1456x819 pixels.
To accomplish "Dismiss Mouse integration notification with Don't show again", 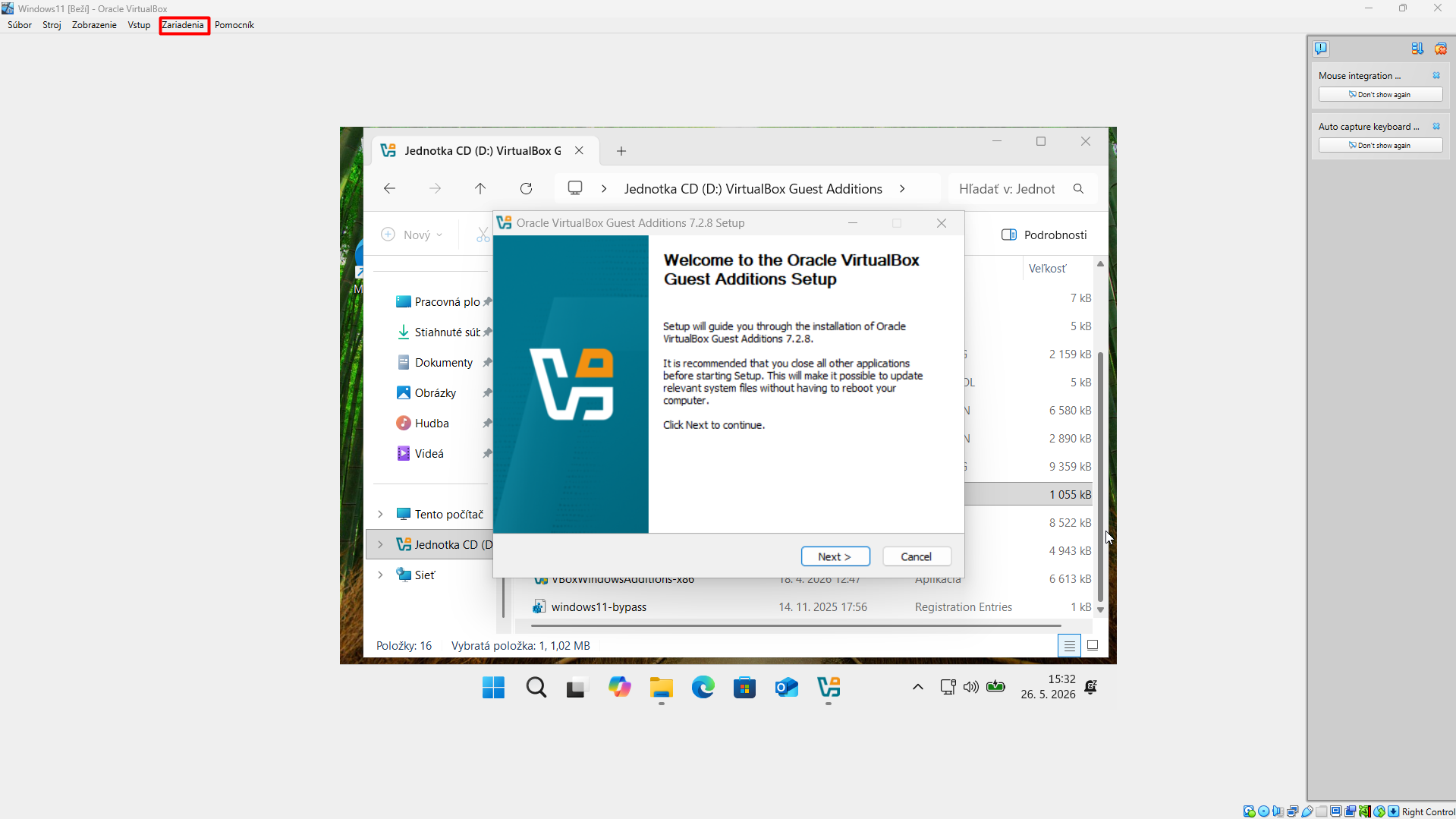I will 1380,94.
